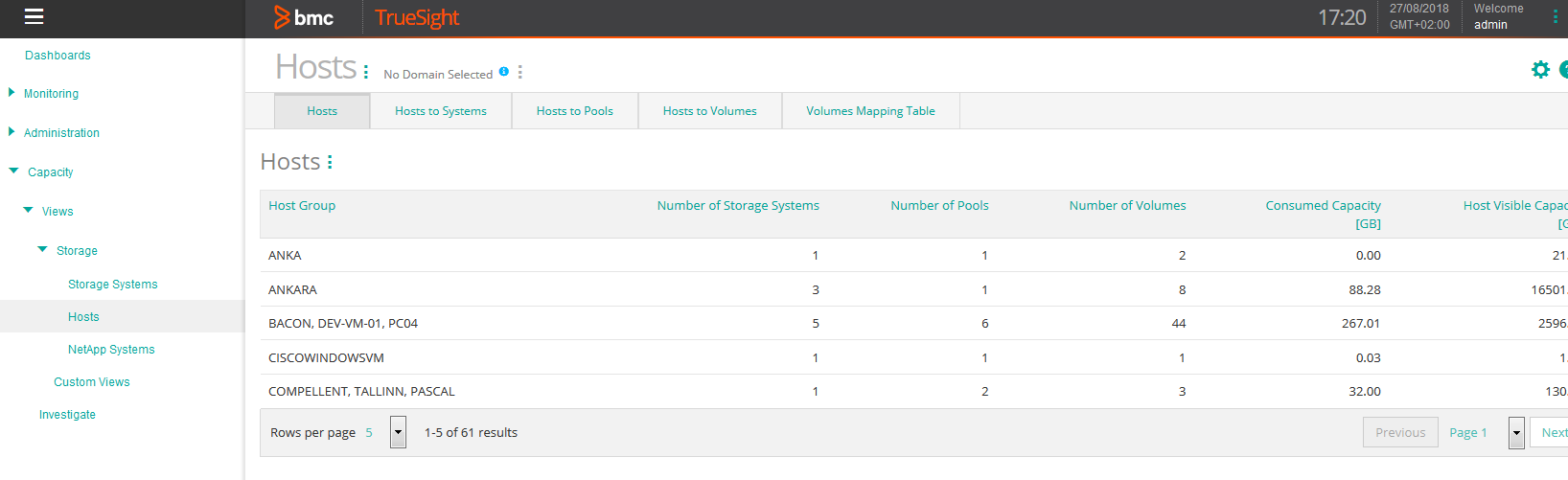Select Hosts in the sidebar tree
This screenshot has width=1568, height=480.
click(x=83, y=317)
